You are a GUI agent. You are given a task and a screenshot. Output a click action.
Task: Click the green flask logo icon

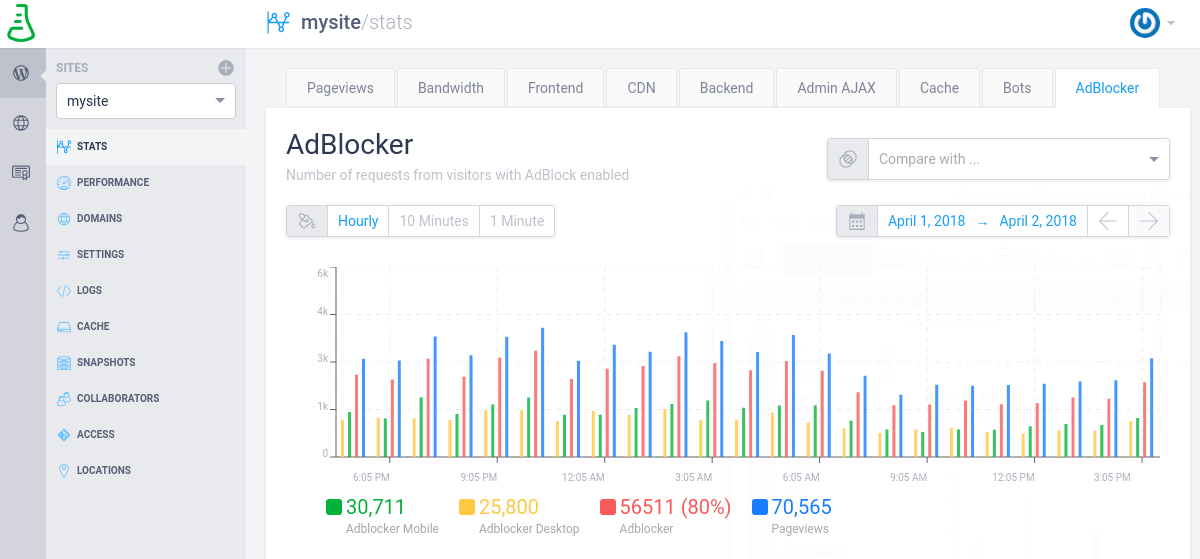[21, 23]
